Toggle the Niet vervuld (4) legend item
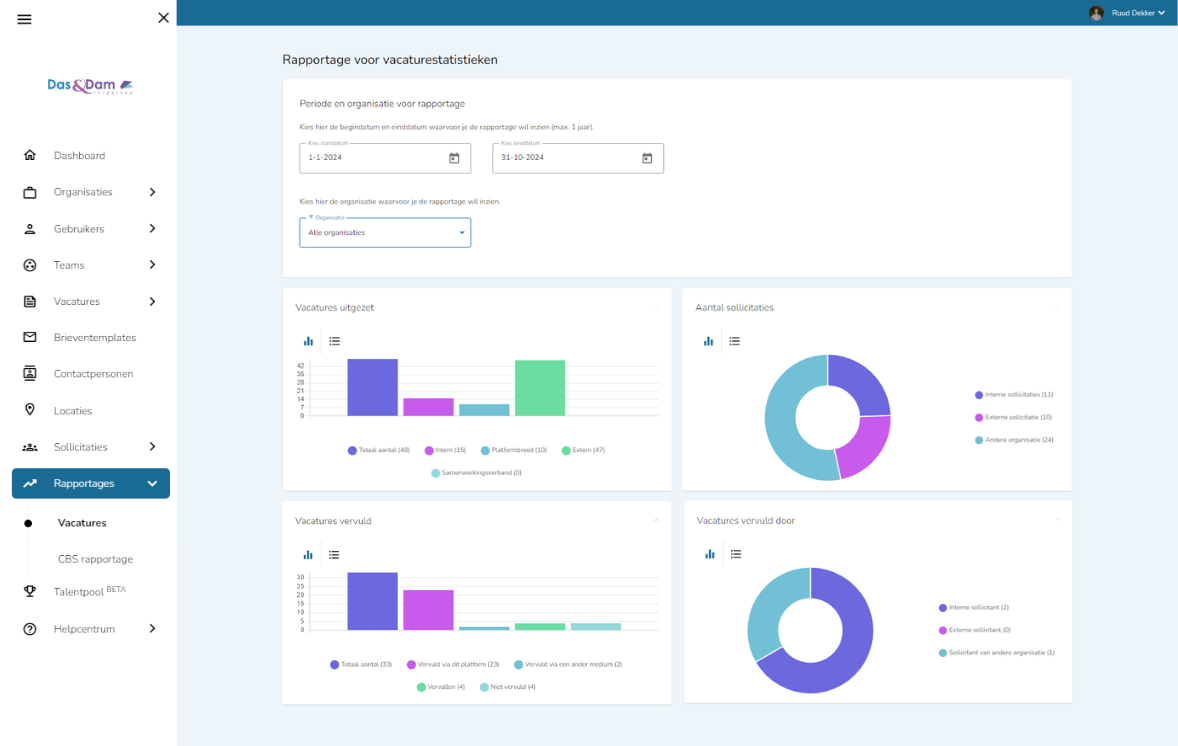The height and width of the screenshot is (746, 1178). pyautogui.click(x=508, y=687)
